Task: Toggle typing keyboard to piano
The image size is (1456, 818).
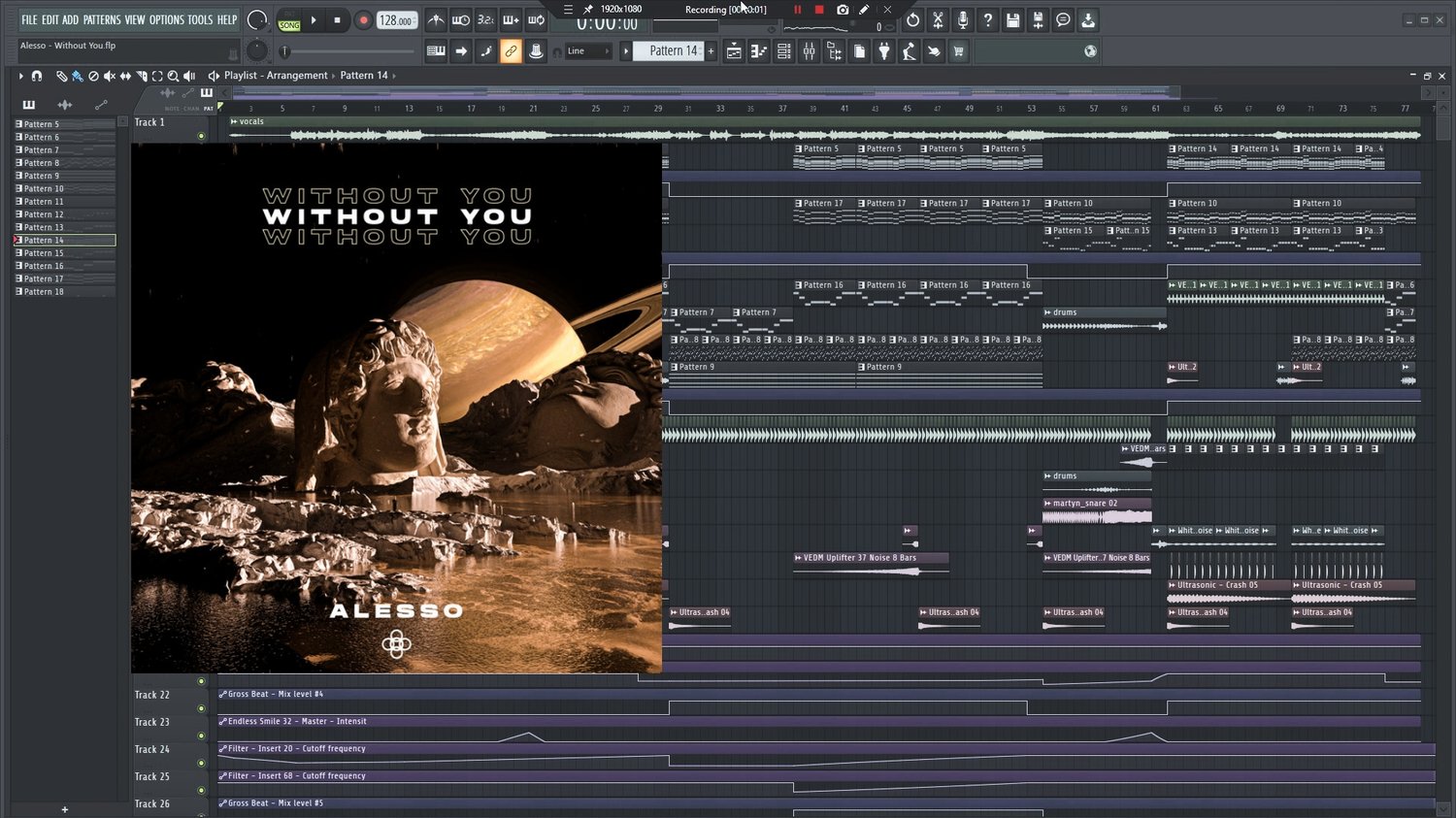Action: [436, 51]
